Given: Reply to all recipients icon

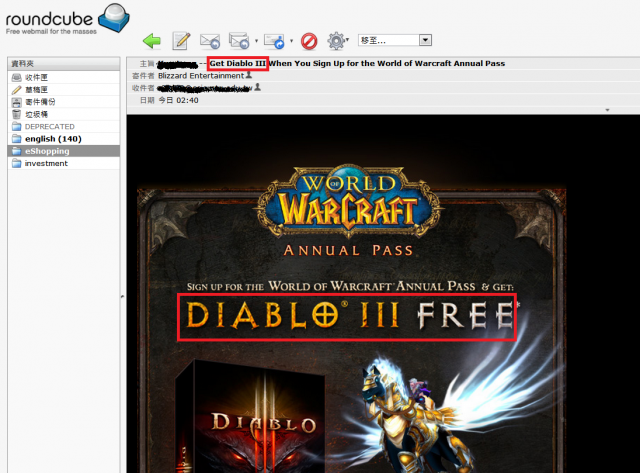Looking at the screenshot, I should pos(239,40).
